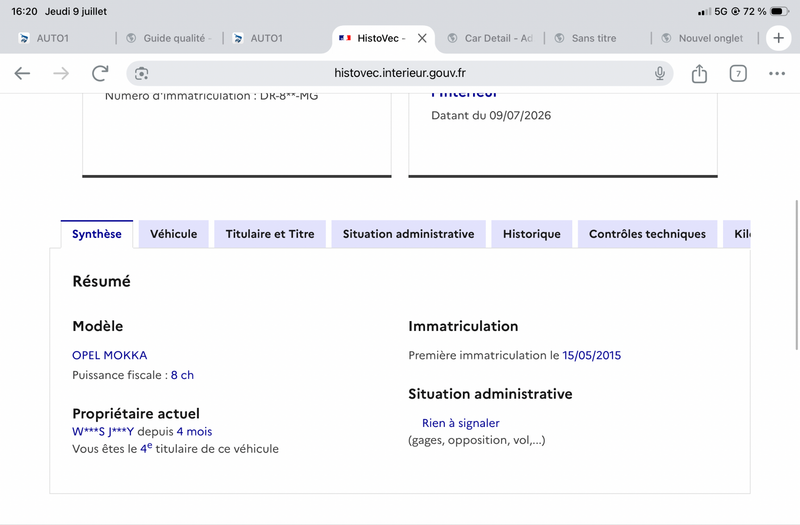Open the Historique tab
Screen dimensions: 800x525
(532, 234)
